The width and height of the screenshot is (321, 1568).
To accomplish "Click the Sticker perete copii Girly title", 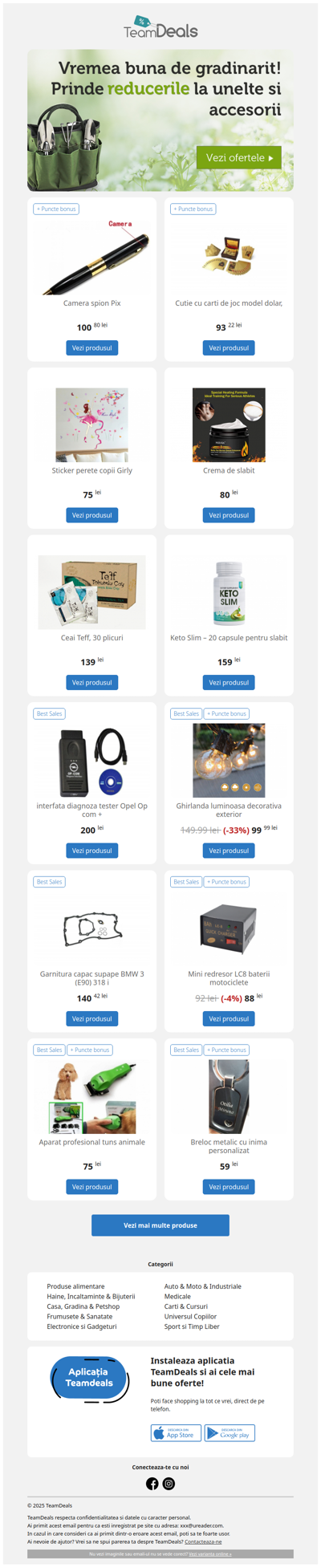I will click(92, 470).
